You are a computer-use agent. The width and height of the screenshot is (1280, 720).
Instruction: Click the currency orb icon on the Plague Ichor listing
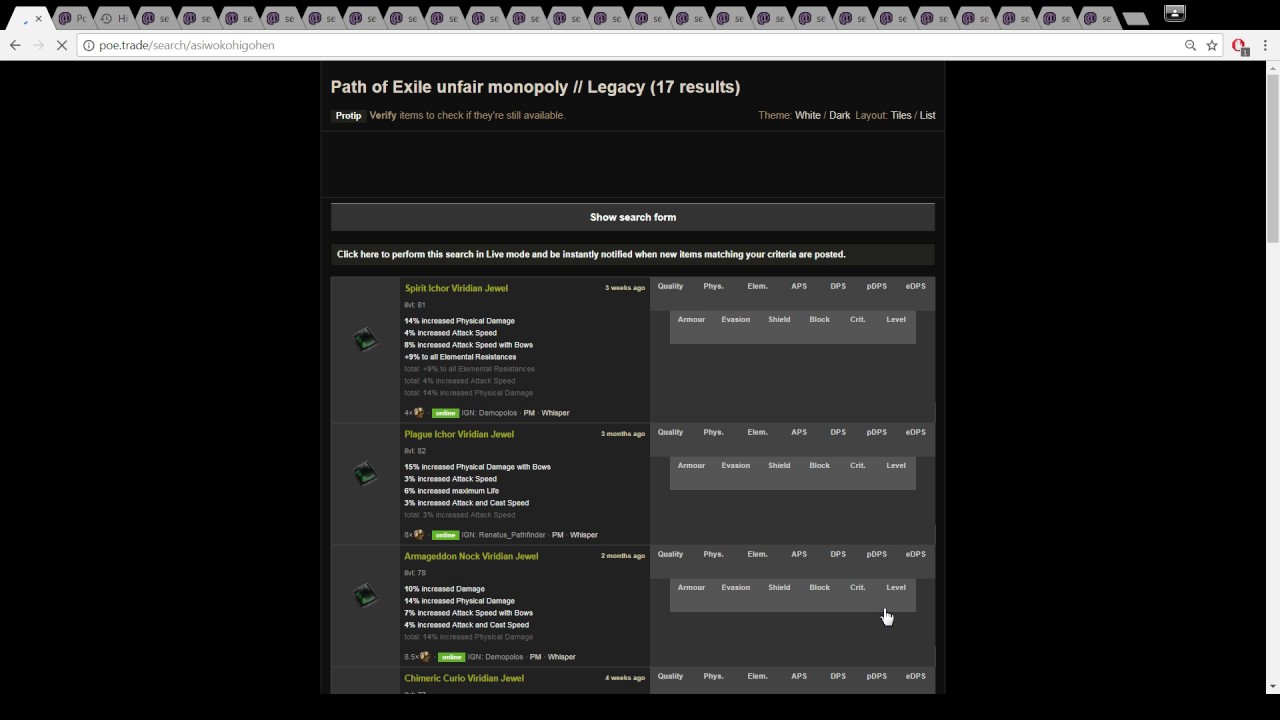click(419, 534)
